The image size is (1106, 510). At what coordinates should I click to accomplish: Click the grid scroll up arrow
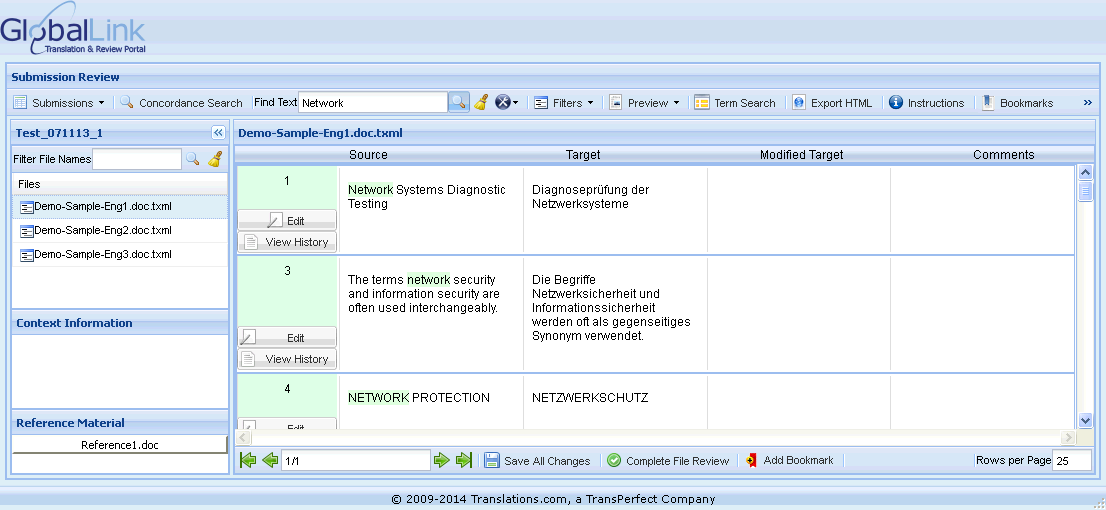[1086, 172]
